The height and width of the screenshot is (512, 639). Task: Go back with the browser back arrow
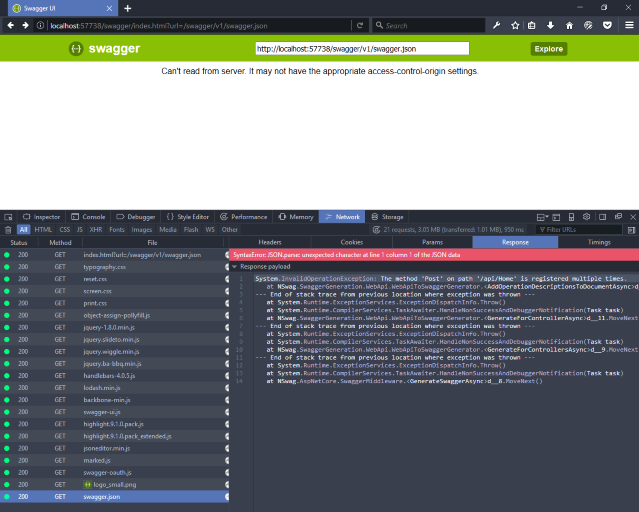pyautogui.click(x=11, y=25)
